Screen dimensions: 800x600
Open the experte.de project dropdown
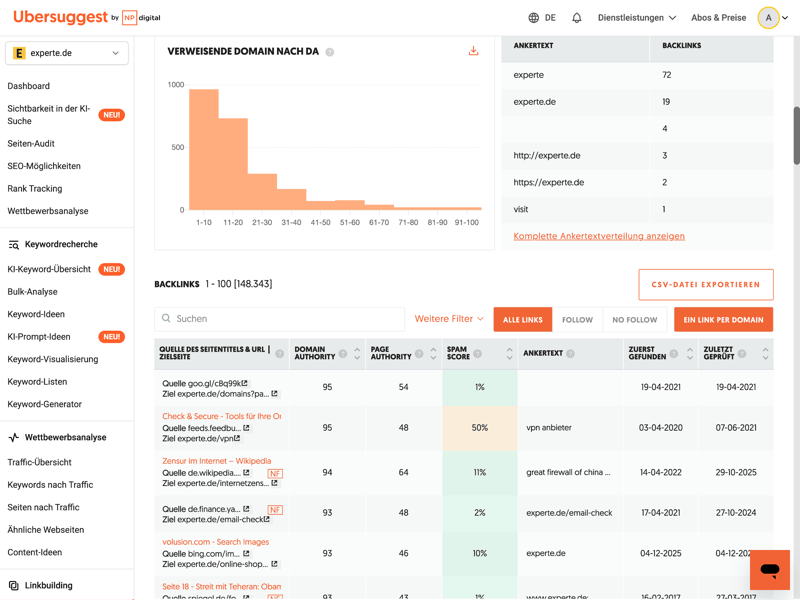[67, 53]
